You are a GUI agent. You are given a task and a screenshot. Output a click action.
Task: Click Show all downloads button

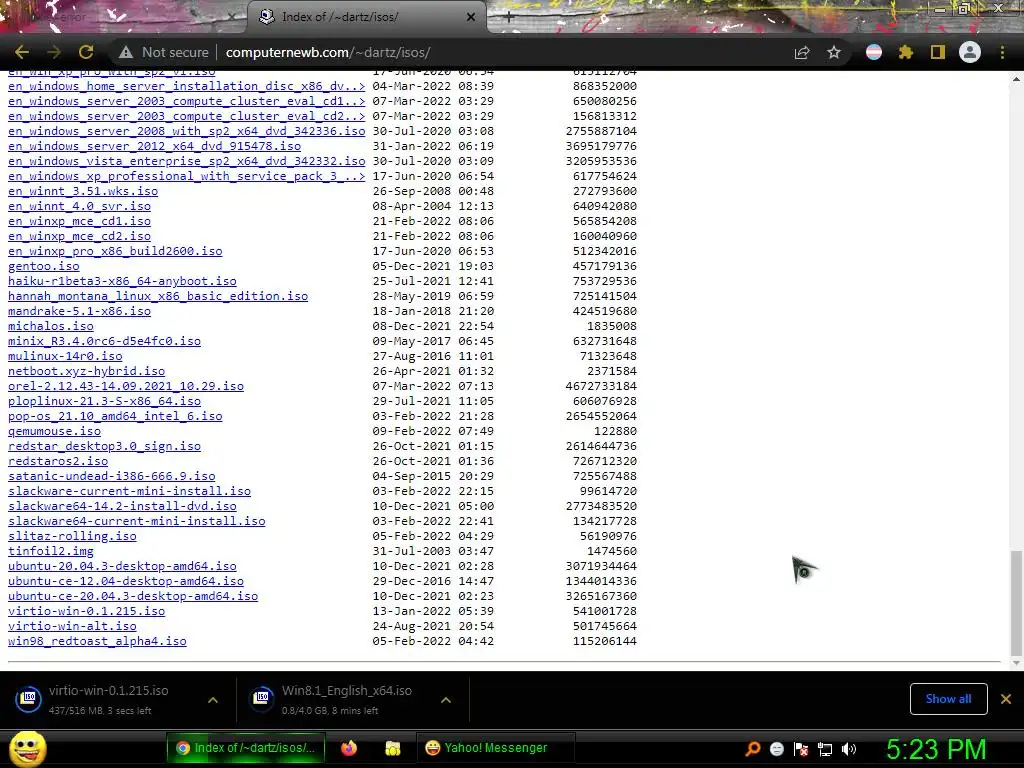[x=948, y=699]
